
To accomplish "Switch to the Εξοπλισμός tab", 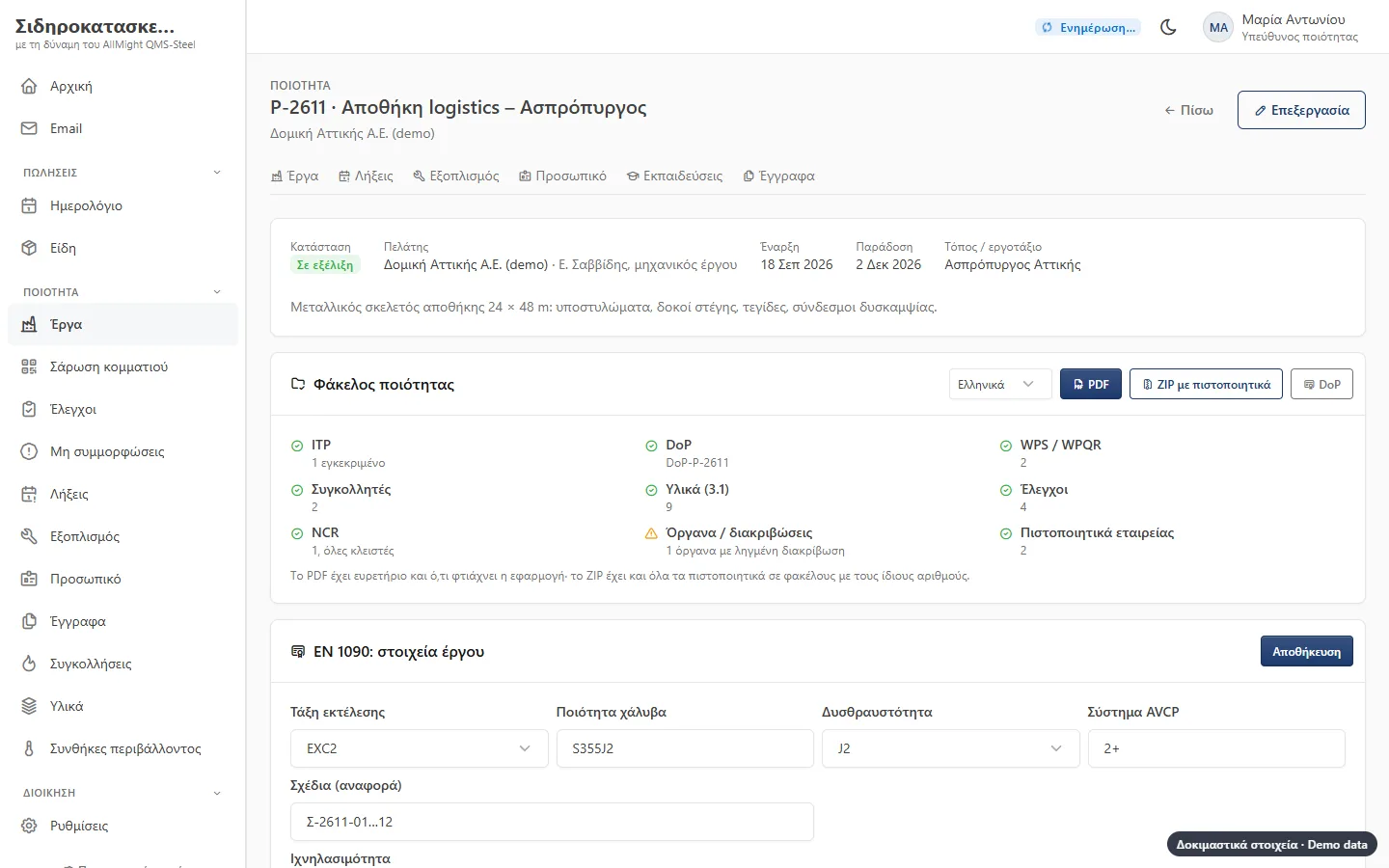I will point(456,176).
